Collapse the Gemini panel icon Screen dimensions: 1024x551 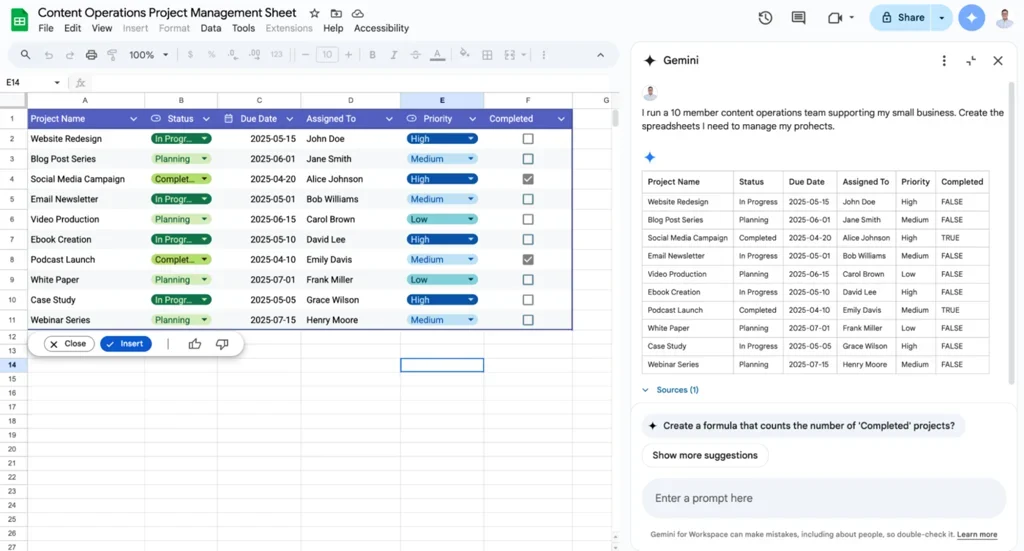[971, 61]
